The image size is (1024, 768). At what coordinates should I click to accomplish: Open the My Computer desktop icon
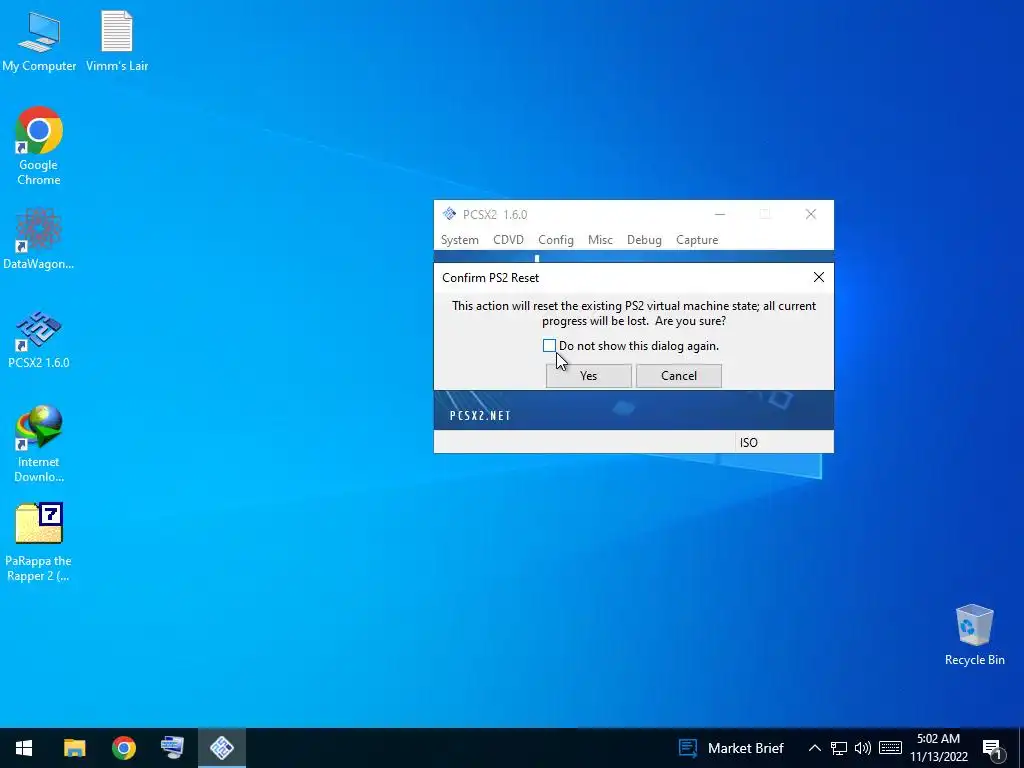coord(39,40)
